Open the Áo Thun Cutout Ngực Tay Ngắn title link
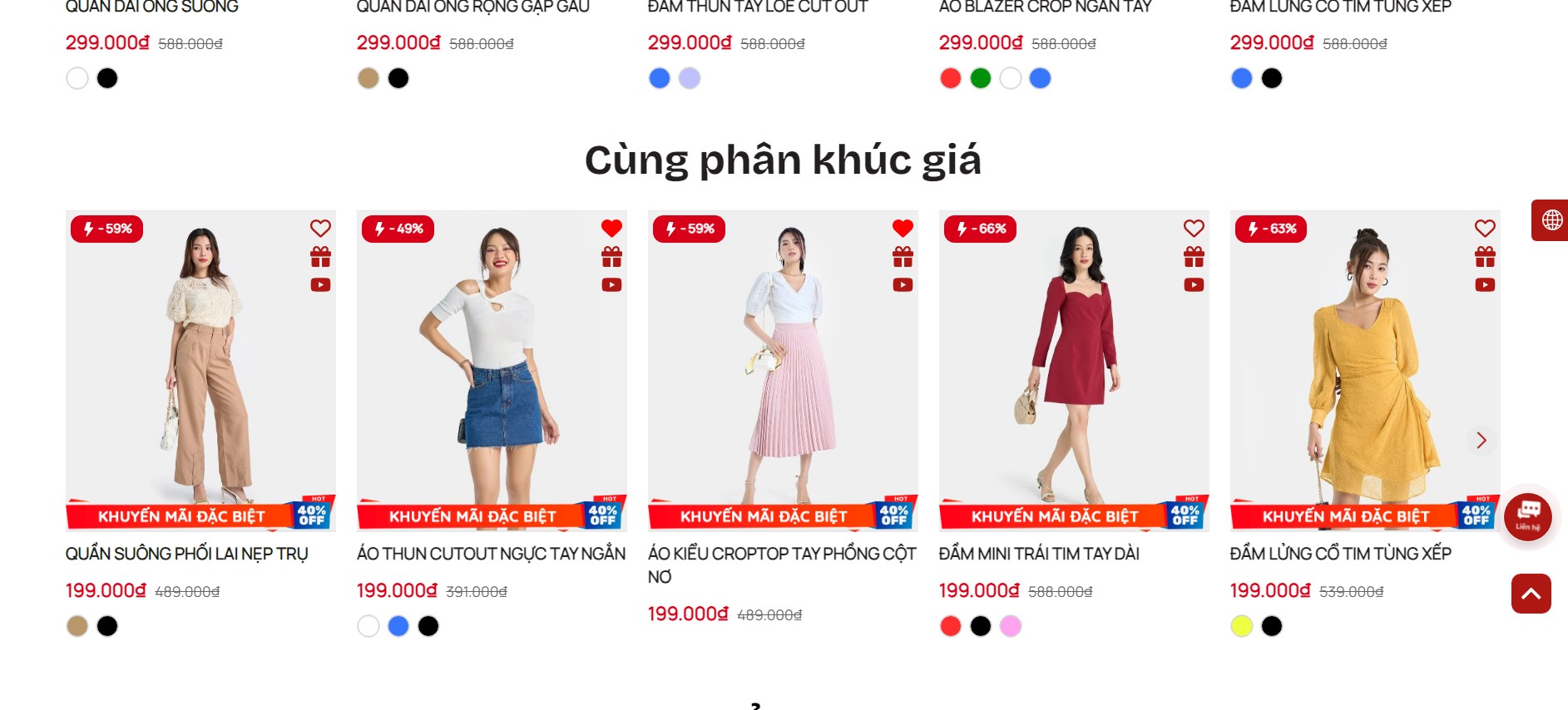Image resolution: width=1568 pixels, height=710 pixels. pyautogui.click(x=491, y=554)
